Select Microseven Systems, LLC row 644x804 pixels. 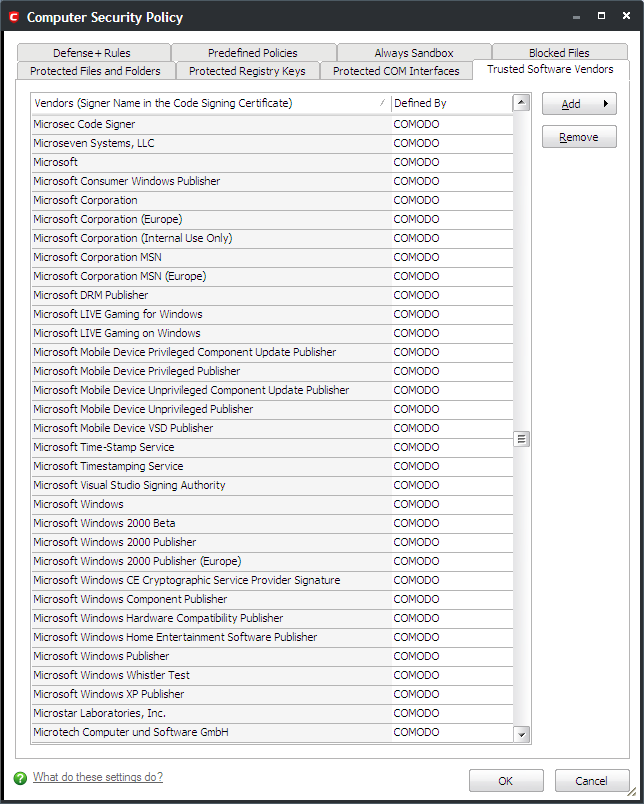(272, 143)
